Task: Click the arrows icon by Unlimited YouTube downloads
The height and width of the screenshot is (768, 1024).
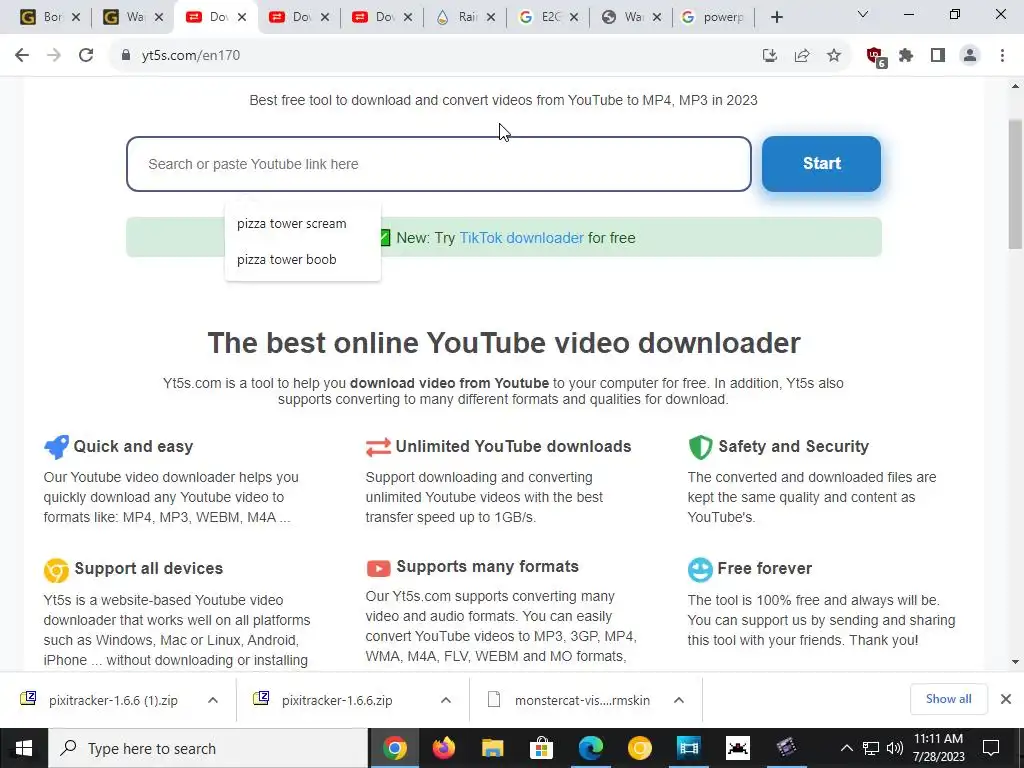Action: pos(378,447)
